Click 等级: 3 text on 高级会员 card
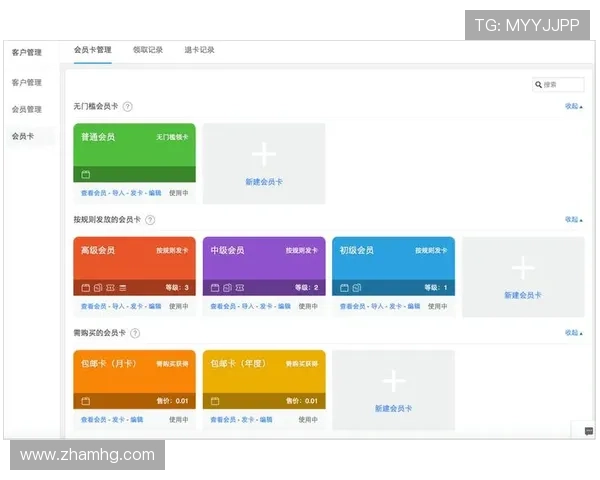 [177, 287]
